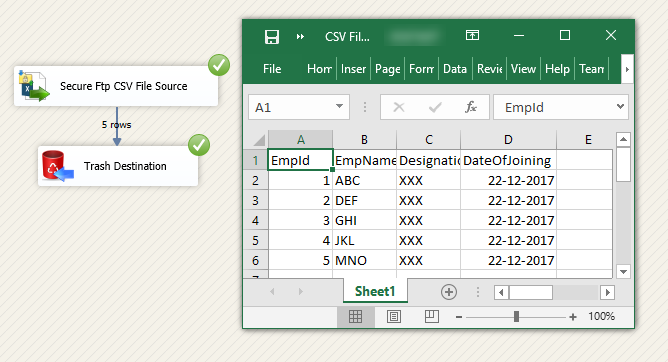
Task: Select the Sheet1 worksheet tab
Action: (x=375, y=291)
